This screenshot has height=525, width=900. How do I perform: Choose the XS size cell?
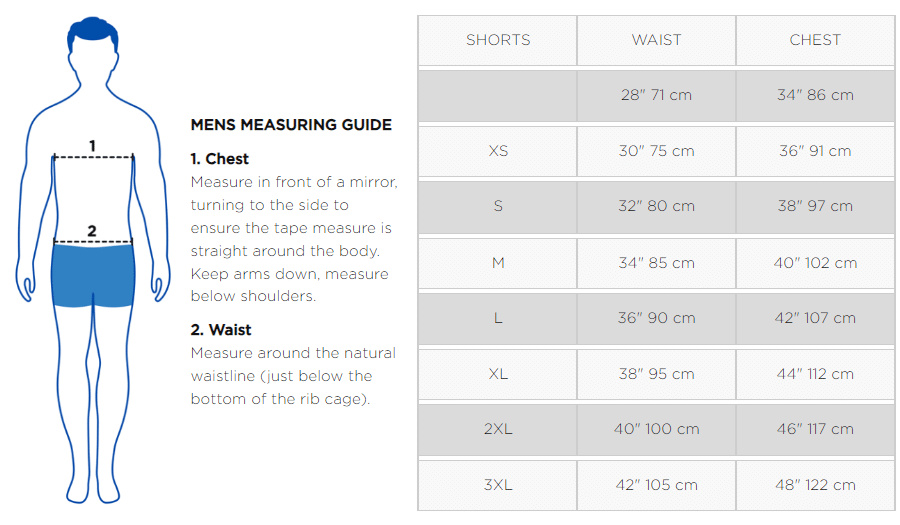[x=498, y=151]
